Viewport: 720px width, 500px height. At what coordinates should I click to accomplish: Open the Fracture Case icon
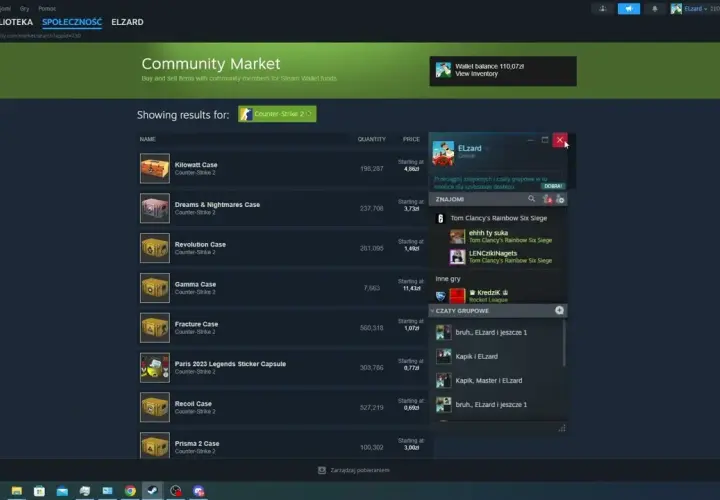click(155, 328)
